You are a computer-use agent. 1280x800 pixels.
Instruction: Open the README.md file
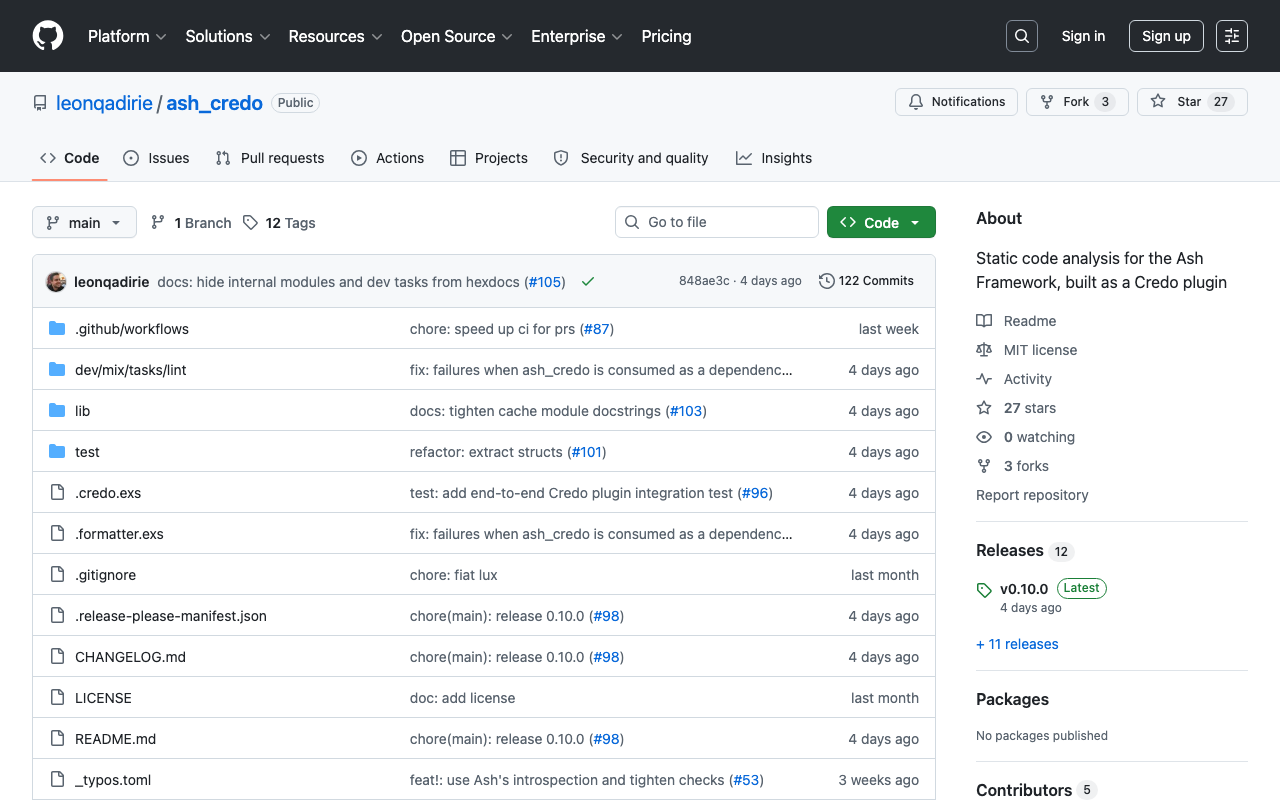click(115, 739)
